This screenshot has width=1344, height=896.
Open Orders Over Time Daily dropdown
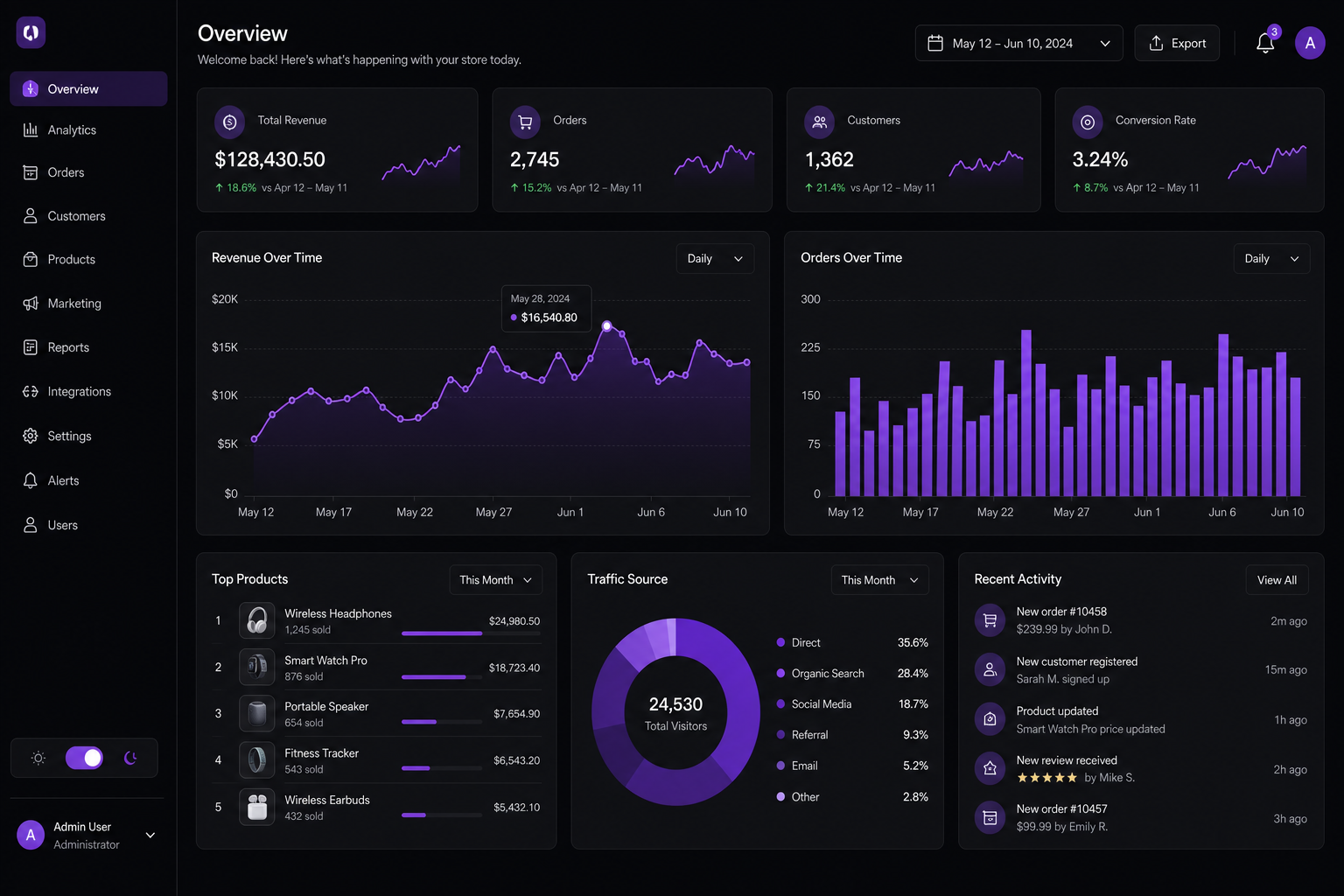pyautogui.click(x=1271, y=258)
